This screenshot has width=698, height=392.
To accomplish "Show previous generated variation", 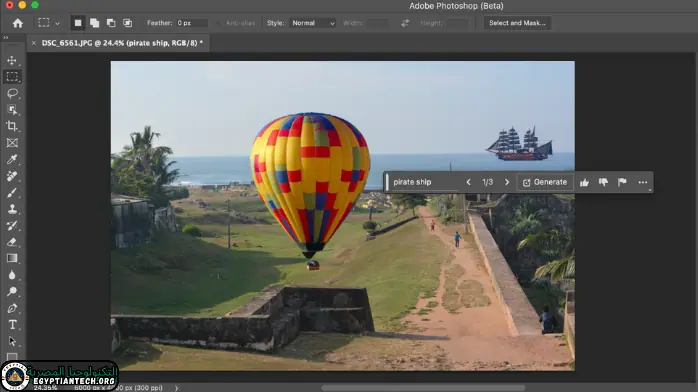I will (x=468, y=182).
